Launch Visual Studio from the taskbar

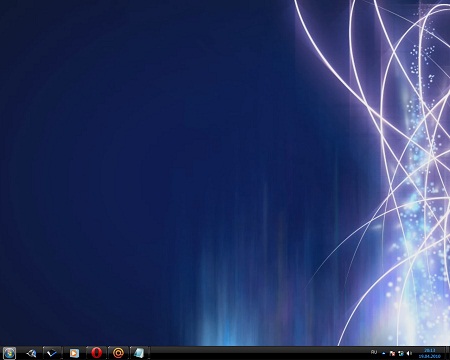[x=31, y=353]
